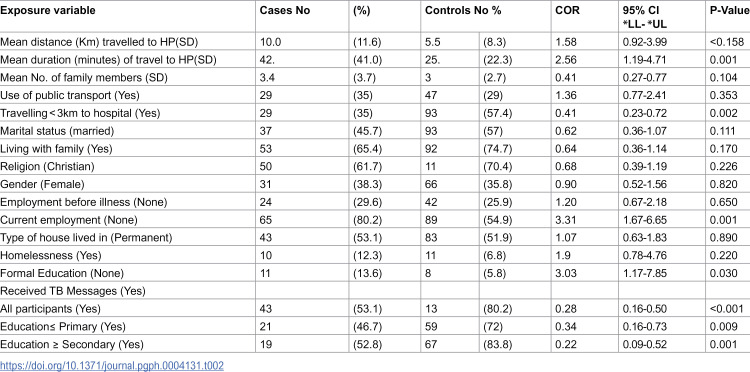
Task: Select the Controls No % header
Action: (463, 10)
